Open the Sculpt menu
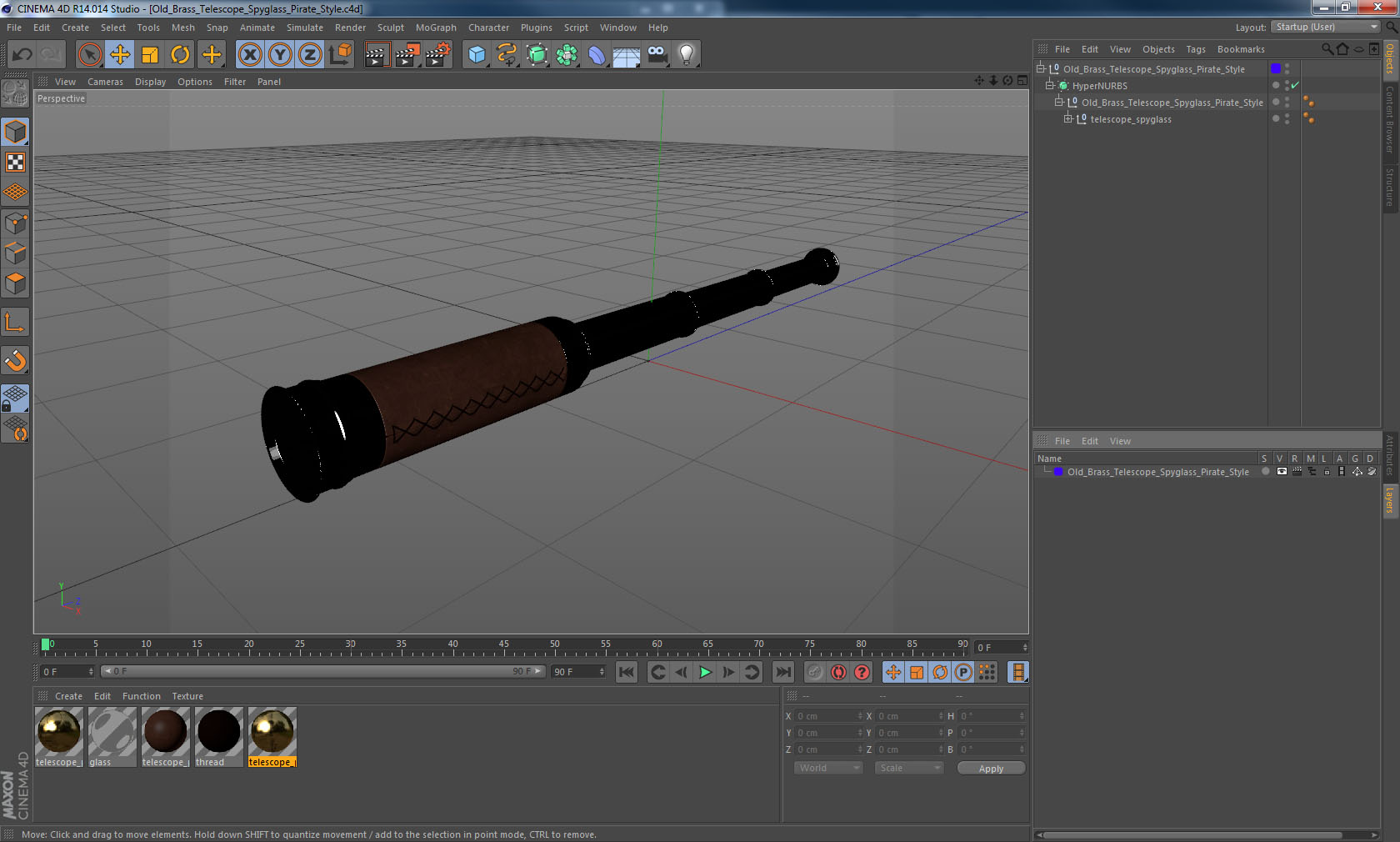Viewport: 1400px width, 842px height. pos(390,28)
